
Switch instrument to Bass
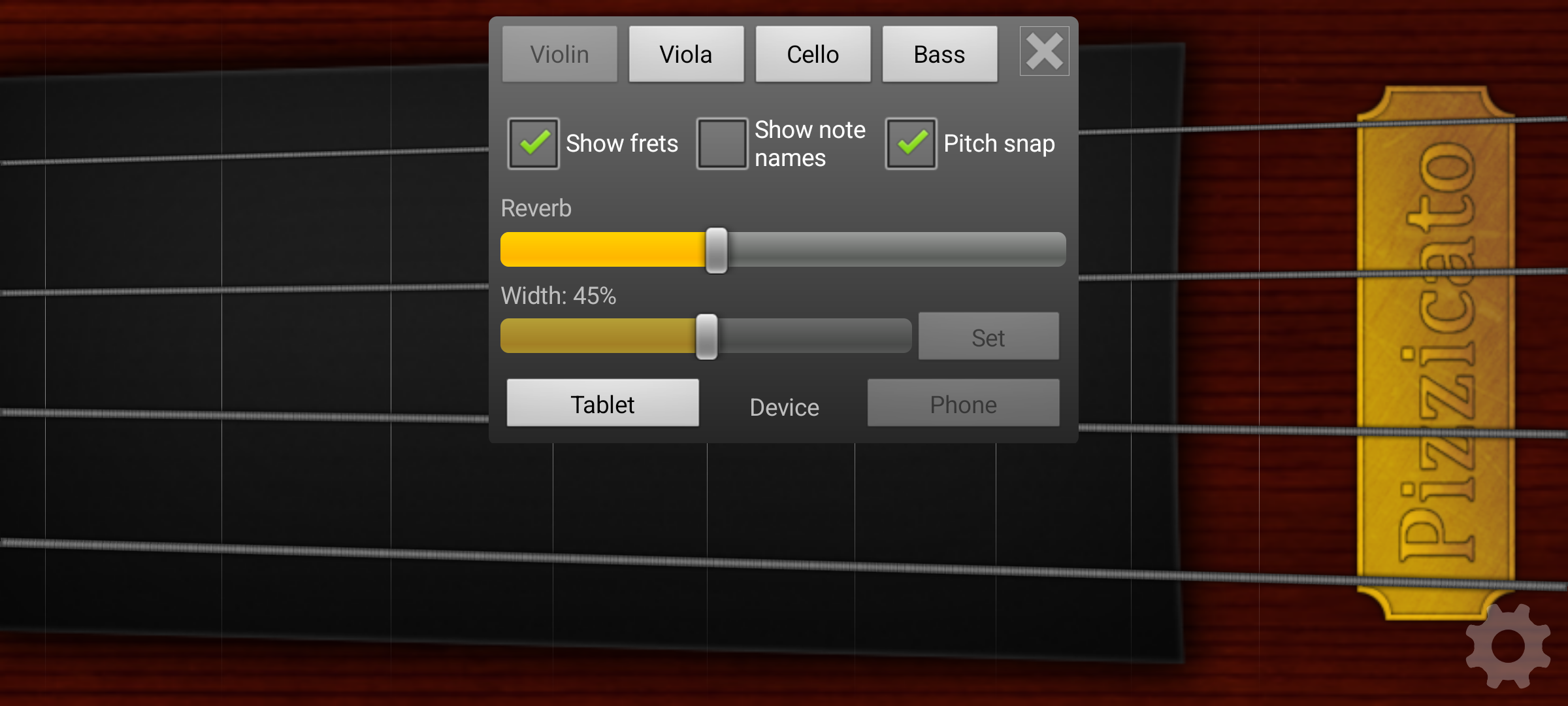coord(939,54)
